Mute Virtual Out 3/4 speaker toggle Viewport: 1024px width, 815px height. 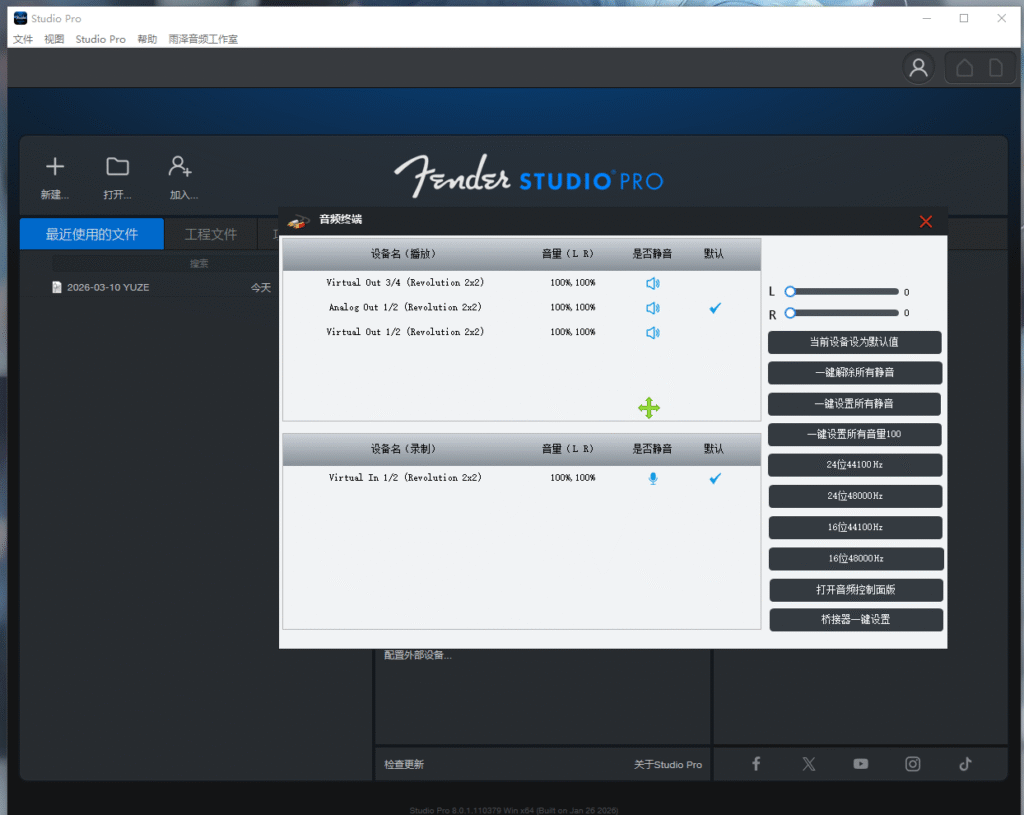coord(652,283)
